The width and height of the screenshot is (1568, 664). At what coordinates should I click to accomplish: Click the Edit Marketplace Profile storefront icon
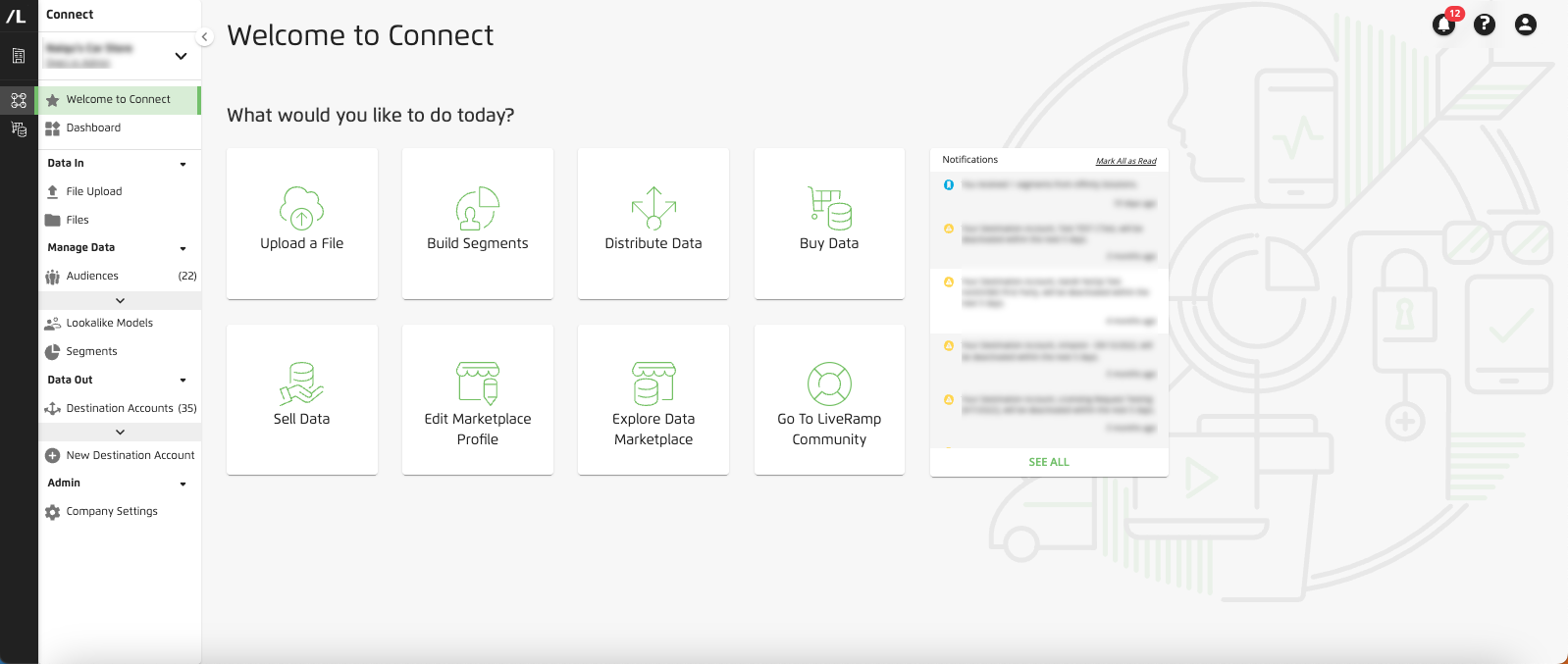[478, 383]
